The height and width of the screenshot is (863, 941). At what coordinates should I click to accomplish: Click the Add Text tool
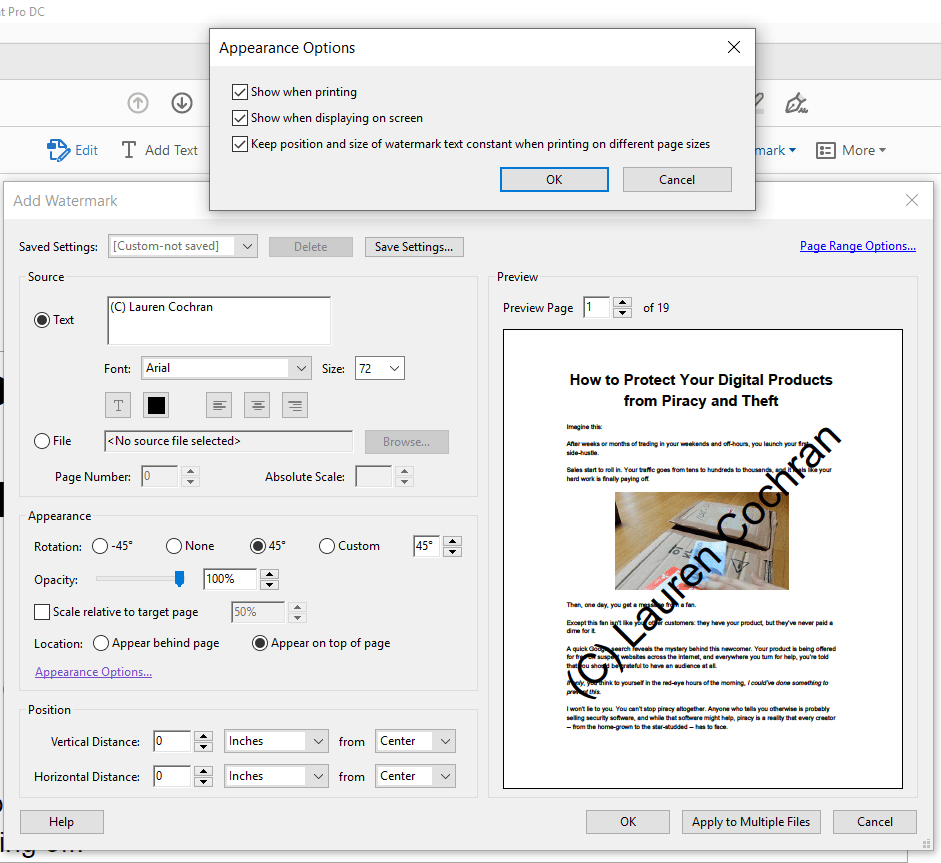tap(160, 150)
